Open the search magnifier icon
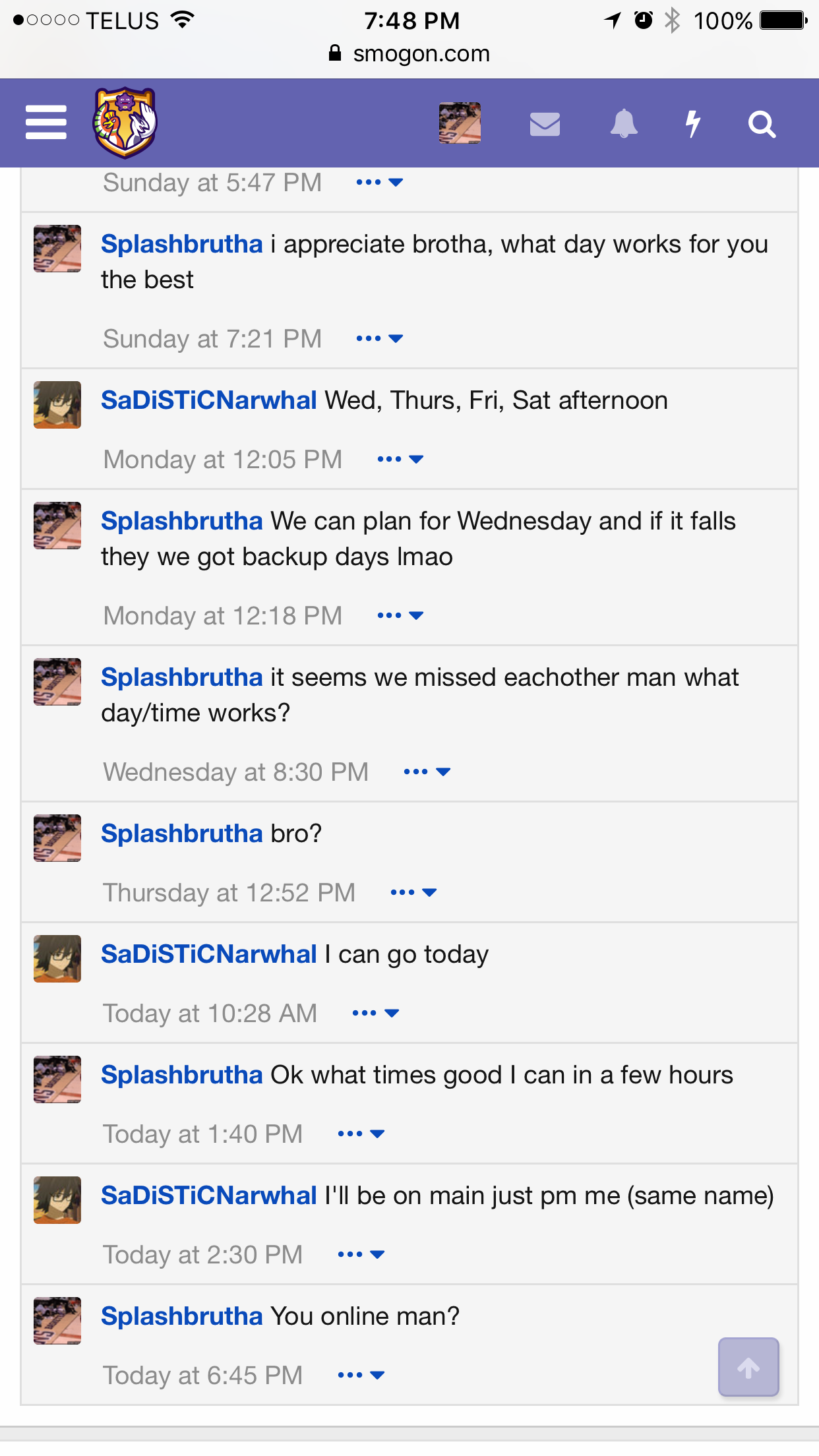The height and width of the screenshot is (1456, 819). tap(762, 124)
